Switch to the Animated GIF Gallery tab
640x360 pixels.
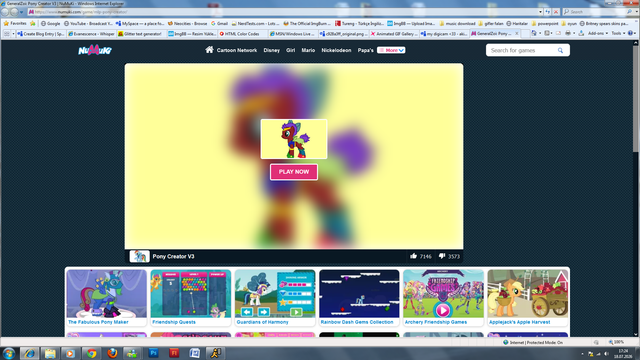click(x=393, y=33)
